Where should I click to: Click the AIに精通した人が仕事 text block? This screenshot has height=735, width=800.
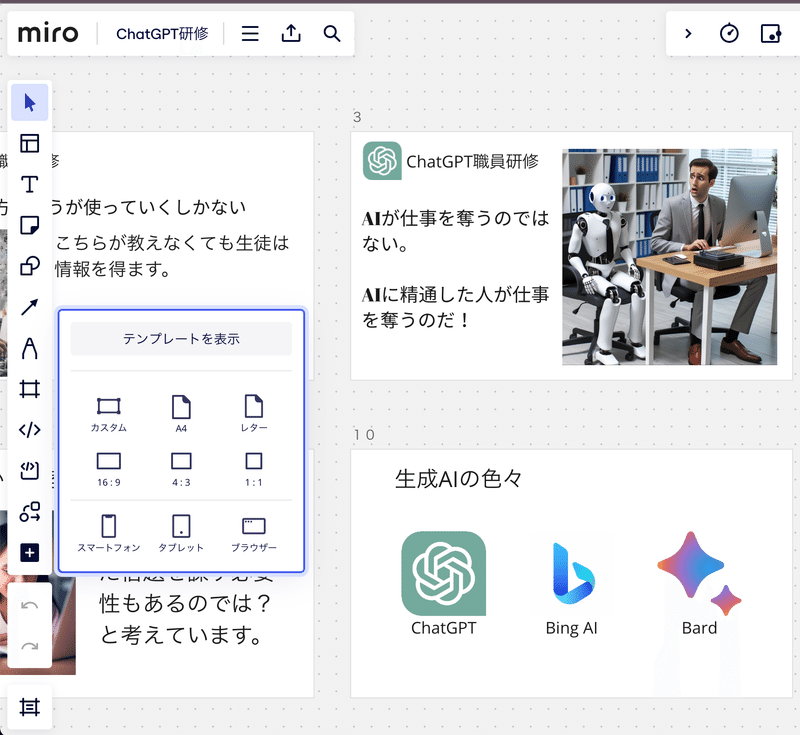click(x=455, y=307)
